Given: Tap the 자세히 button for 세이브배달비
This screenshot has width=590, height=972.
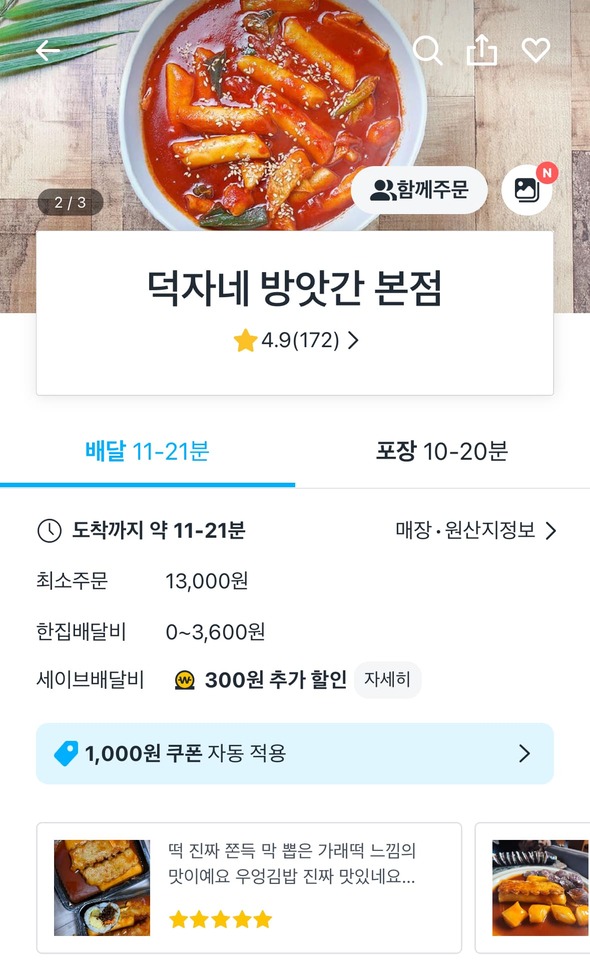Looking at the screenshot, I should [x=387, y=679].
